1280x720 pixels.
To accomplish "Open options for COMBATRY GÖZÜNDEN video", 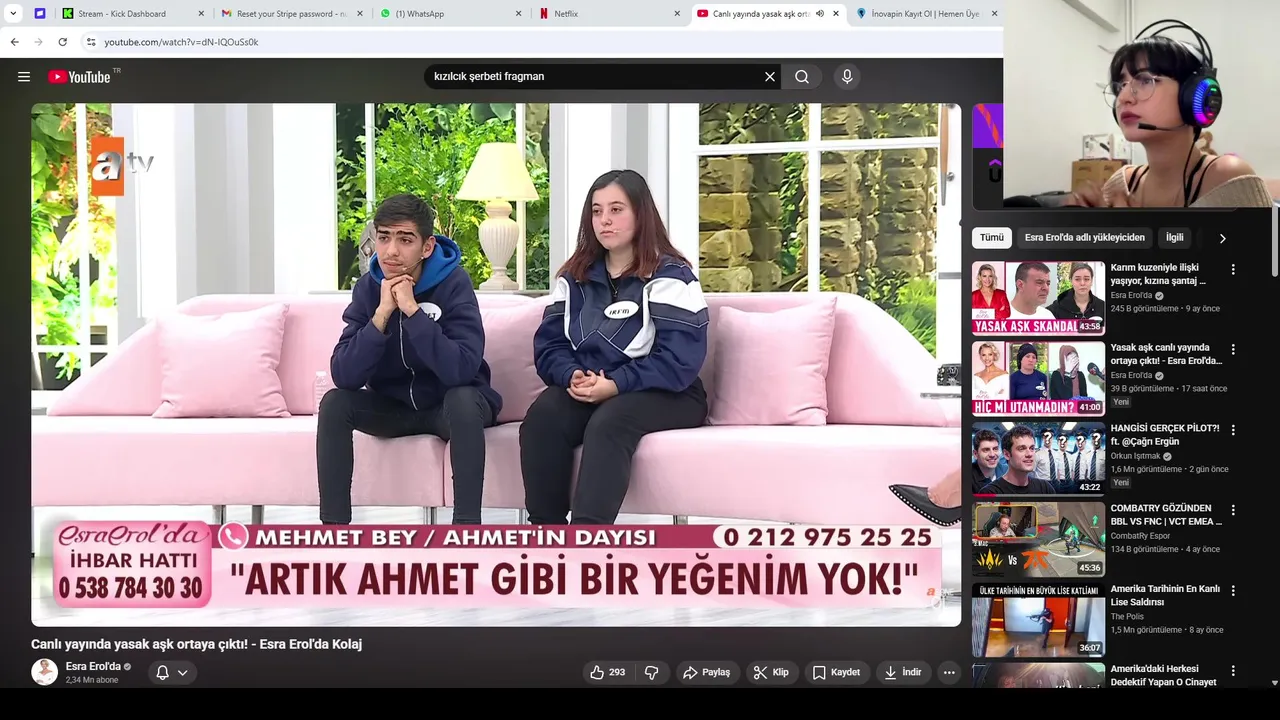I will 1233,510.
